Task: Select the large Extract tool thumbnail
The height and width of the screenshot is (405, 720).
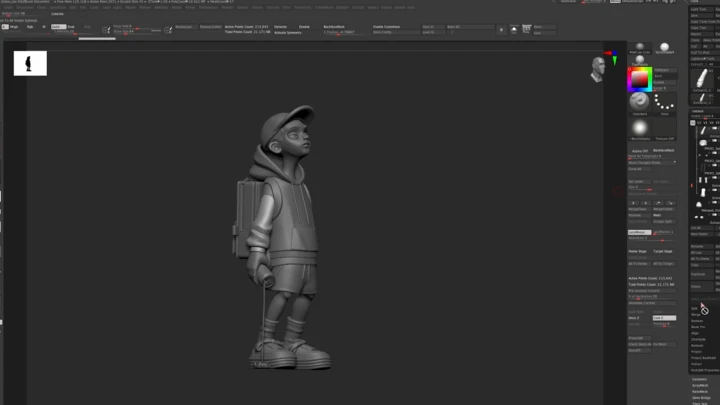Action: click(702, 79)
